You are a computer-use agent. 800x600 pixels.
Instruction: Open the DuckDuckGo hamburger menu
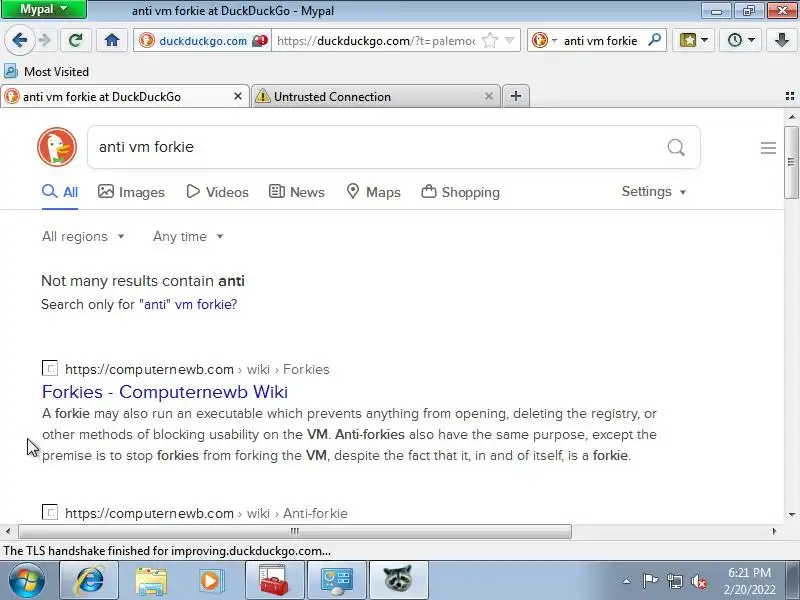(768, 148)
